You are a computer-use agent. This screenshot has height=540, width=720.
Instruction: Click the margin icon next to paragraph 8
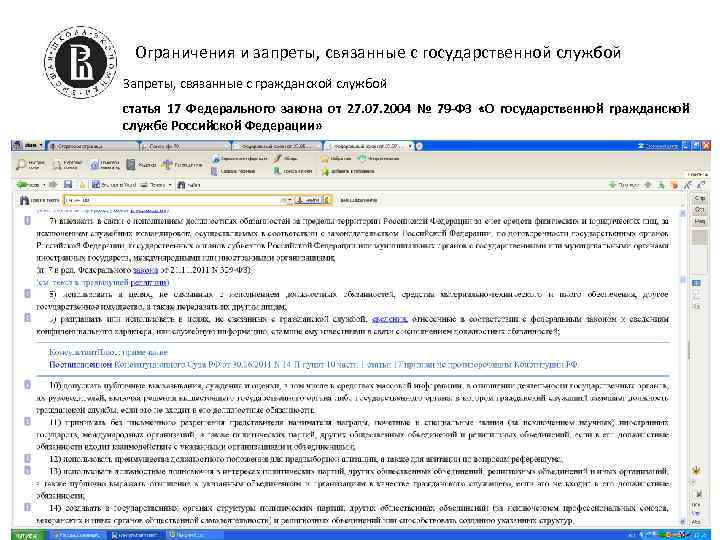(28, 293)
